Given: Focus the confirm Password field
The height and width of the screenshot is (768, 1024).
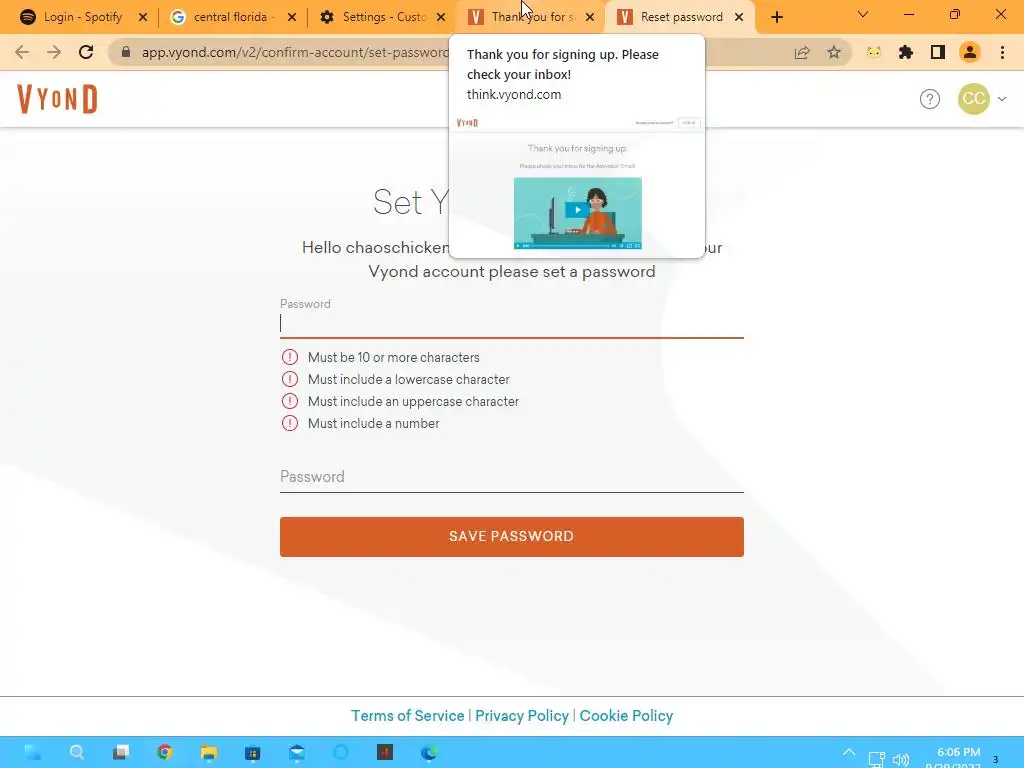Looking at the screenshot, I should (x=511, y=477).
